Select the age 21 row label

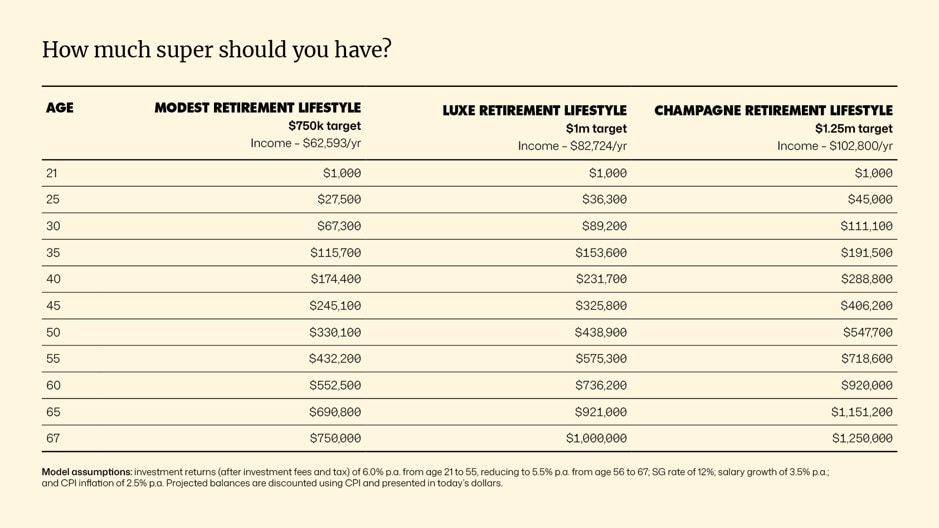[x=52, y=173]
